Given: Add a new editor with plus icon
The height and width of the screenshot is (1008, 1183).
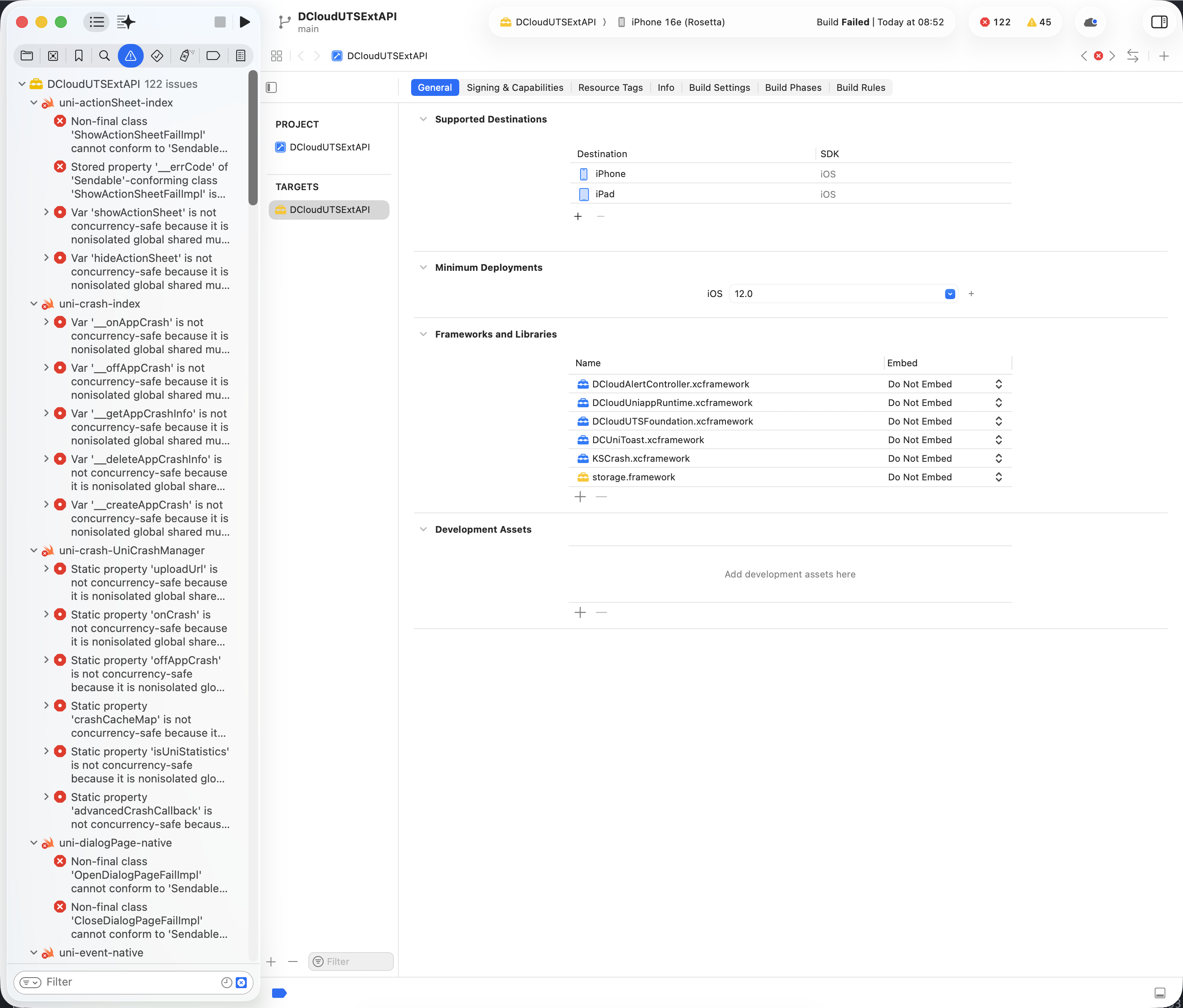Looking at the screenshot, I should click(1164, 55).
